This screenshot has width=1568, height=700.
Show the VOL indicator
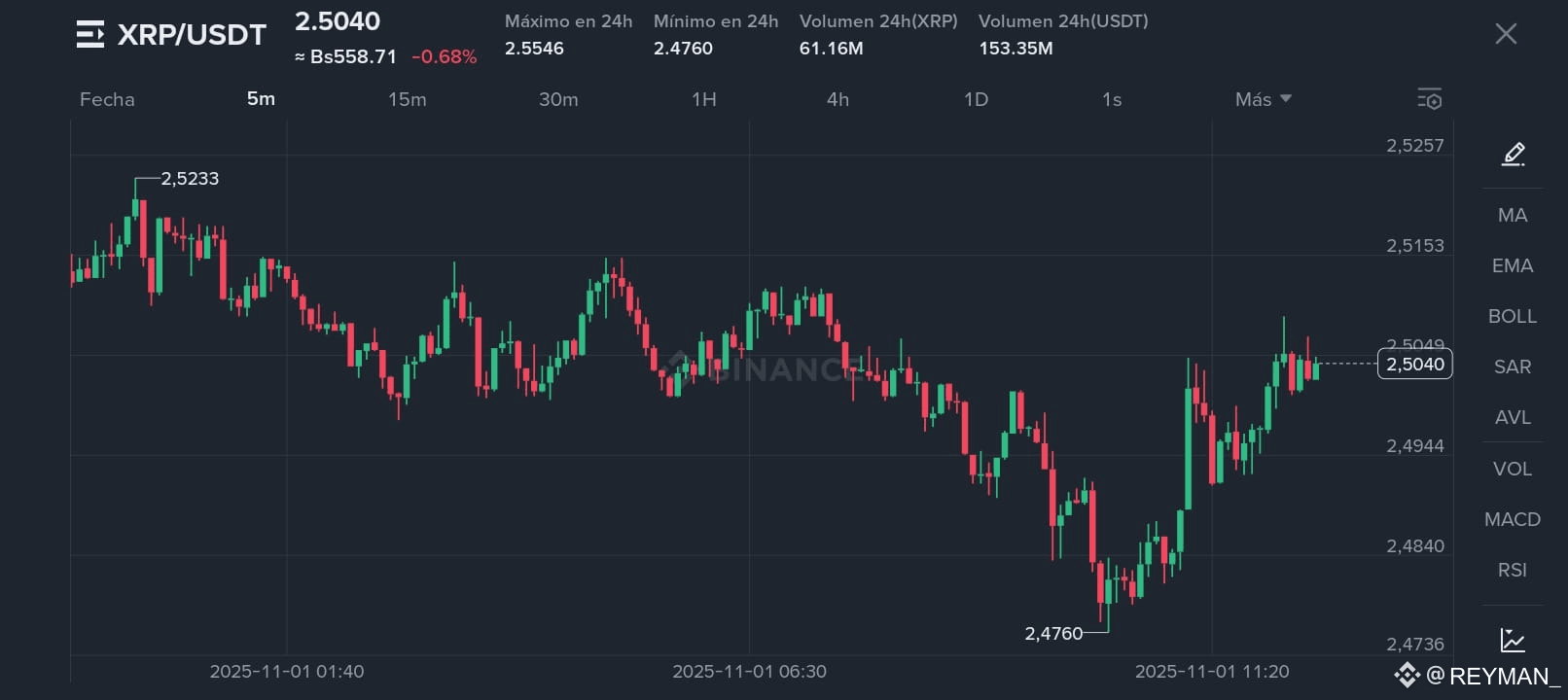(1513, 469)
